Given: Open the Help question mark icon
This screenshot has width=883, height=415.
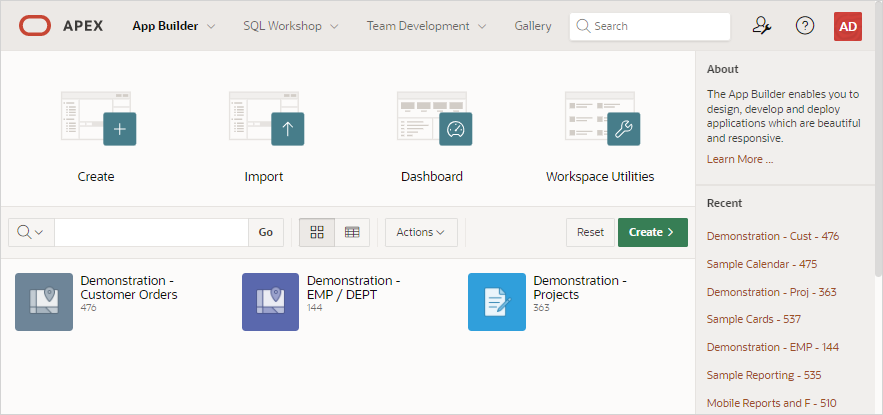Looking at the screenshot, I should (805, 26).
